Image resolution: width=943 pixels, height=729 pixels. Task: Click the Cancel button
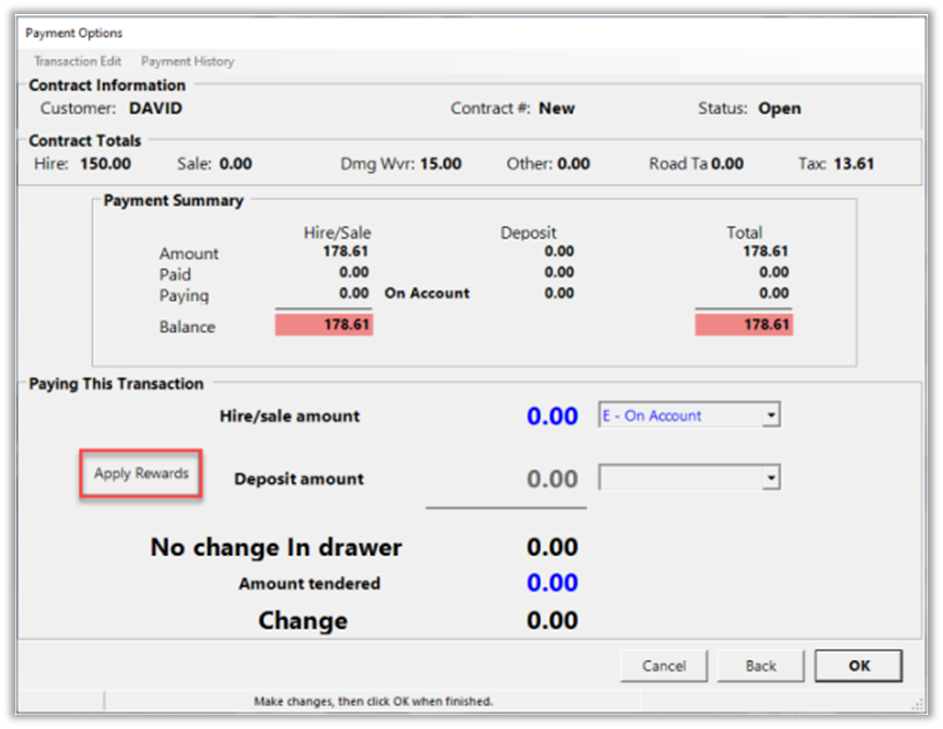(x=663, y=666)
